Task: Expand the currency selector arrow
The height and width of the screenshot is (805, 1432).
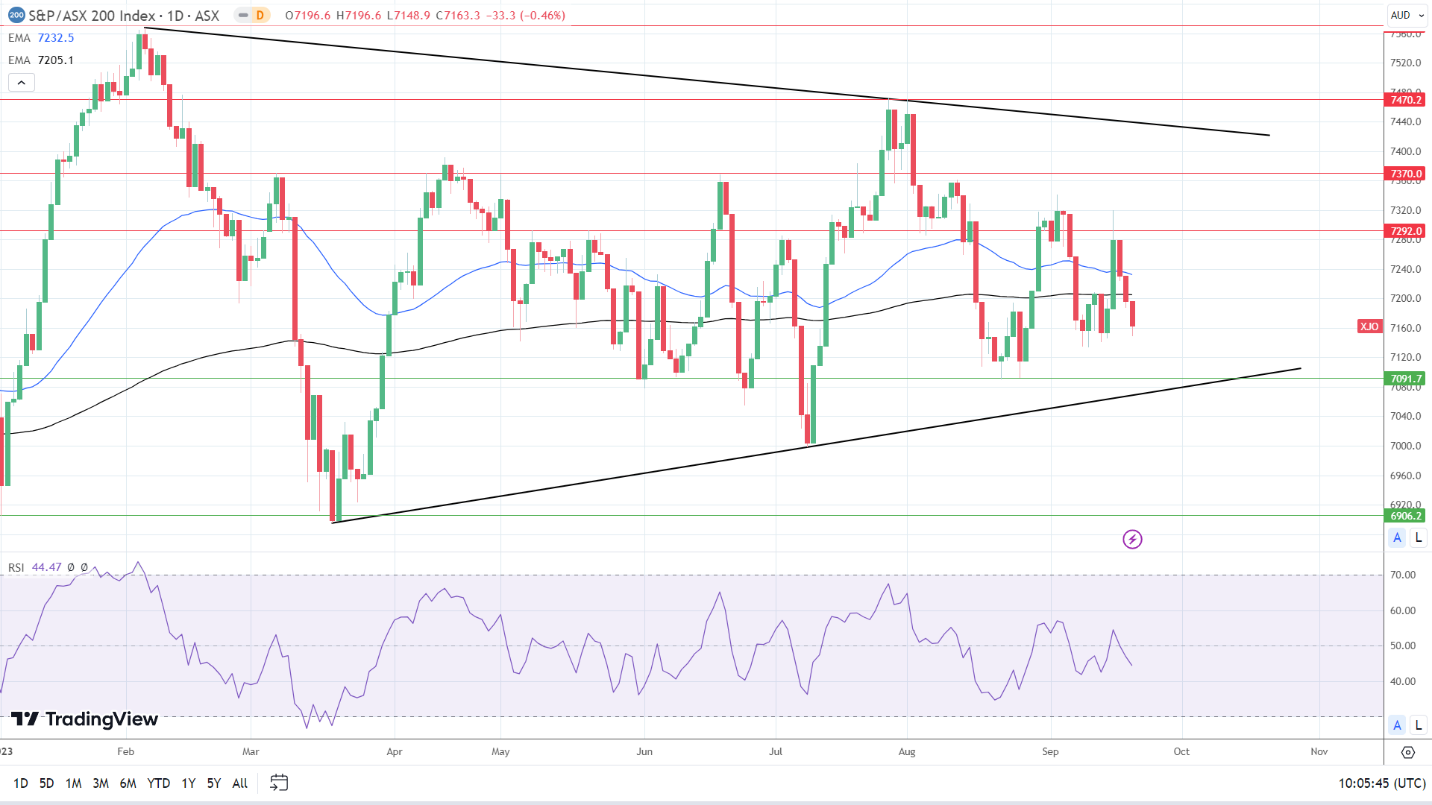Action: coord(1422,15)
